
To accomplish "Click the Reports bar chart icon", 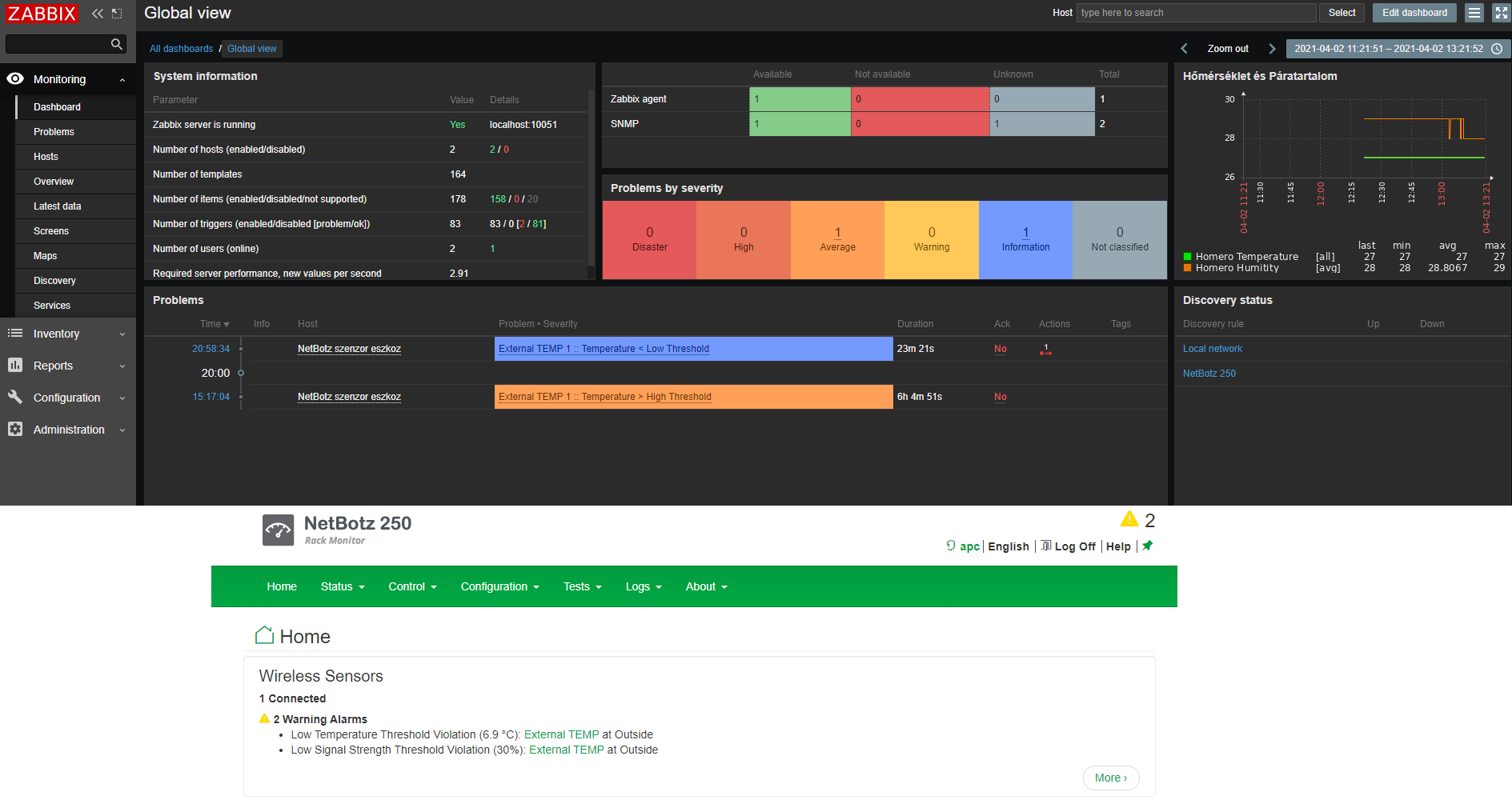I will point(15,365).
